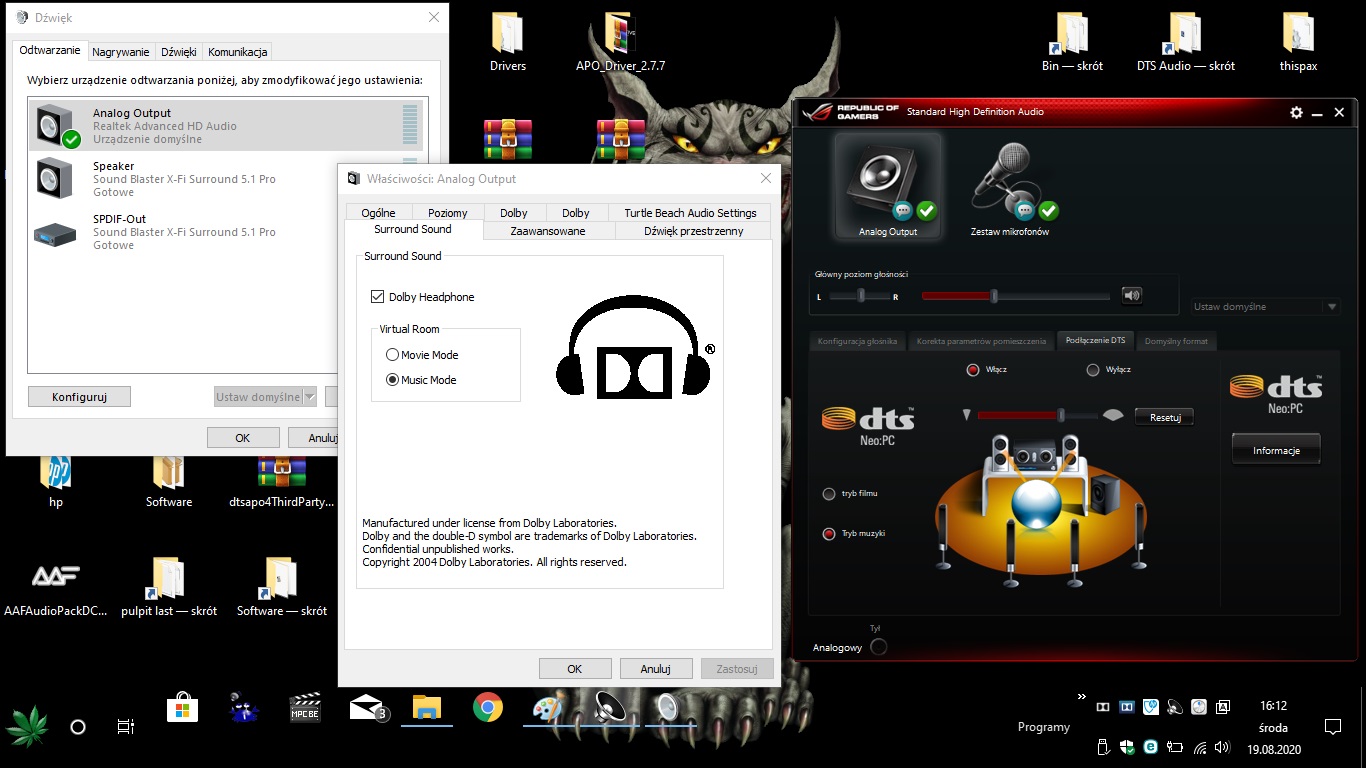Open AAFAudioPackDC desktop icon

[x=56, y=588]
